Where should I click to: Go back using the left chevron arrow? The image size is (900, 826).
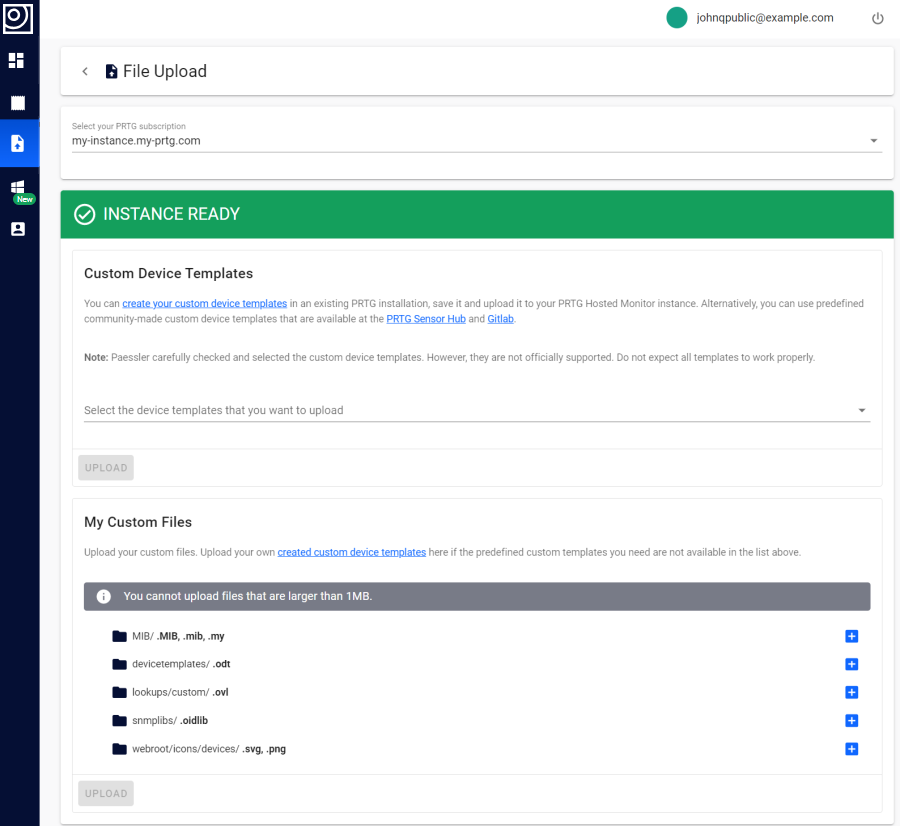(85, 72)
